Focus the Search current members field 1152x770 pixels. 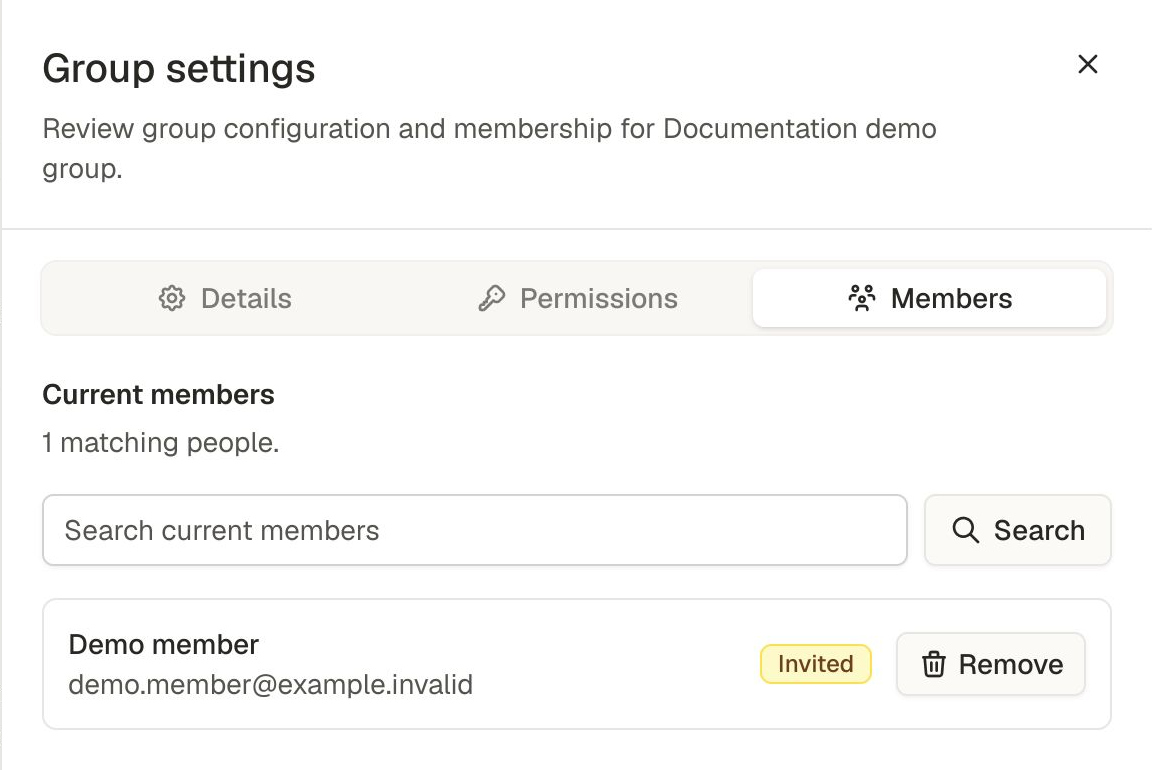(x=475, y=530)
